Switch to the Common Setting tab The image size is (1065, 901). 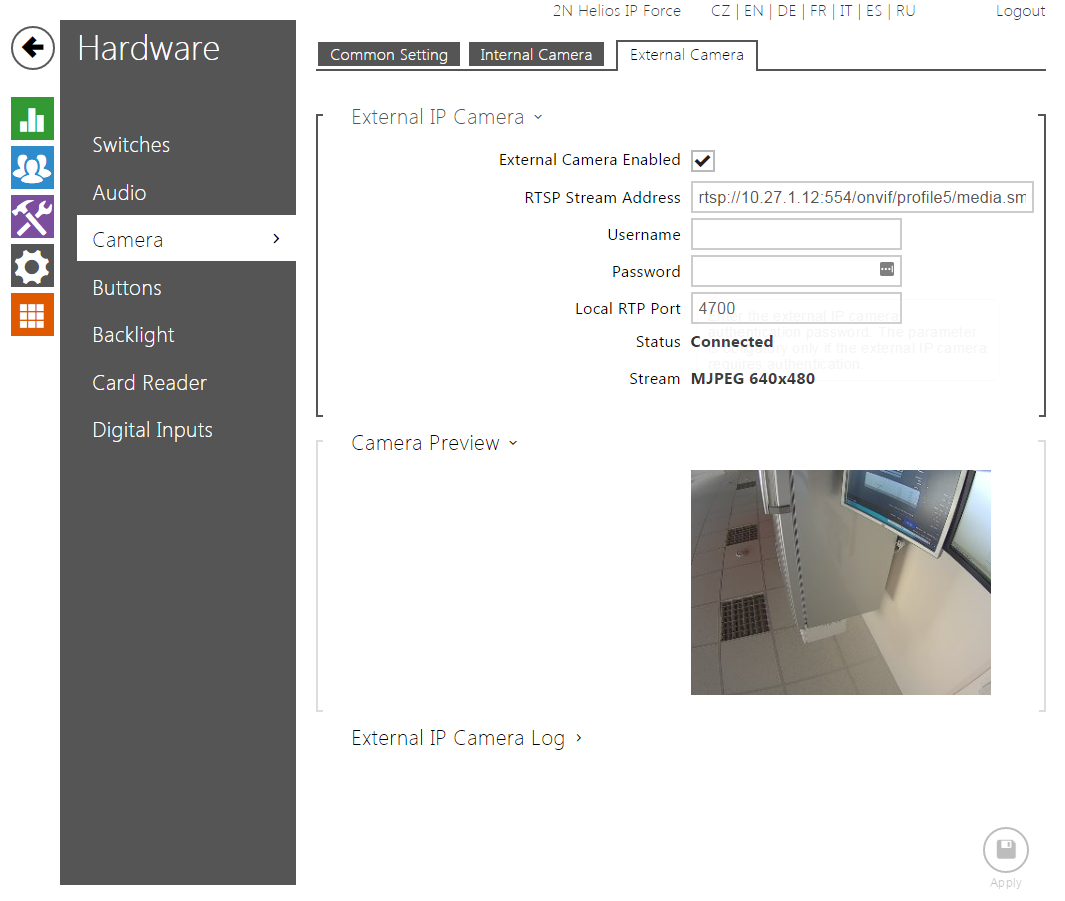pos(388,55)
